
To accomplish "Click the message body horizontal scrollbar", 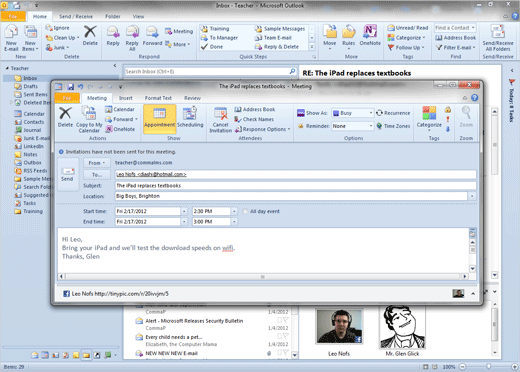I will coord(263,277).
